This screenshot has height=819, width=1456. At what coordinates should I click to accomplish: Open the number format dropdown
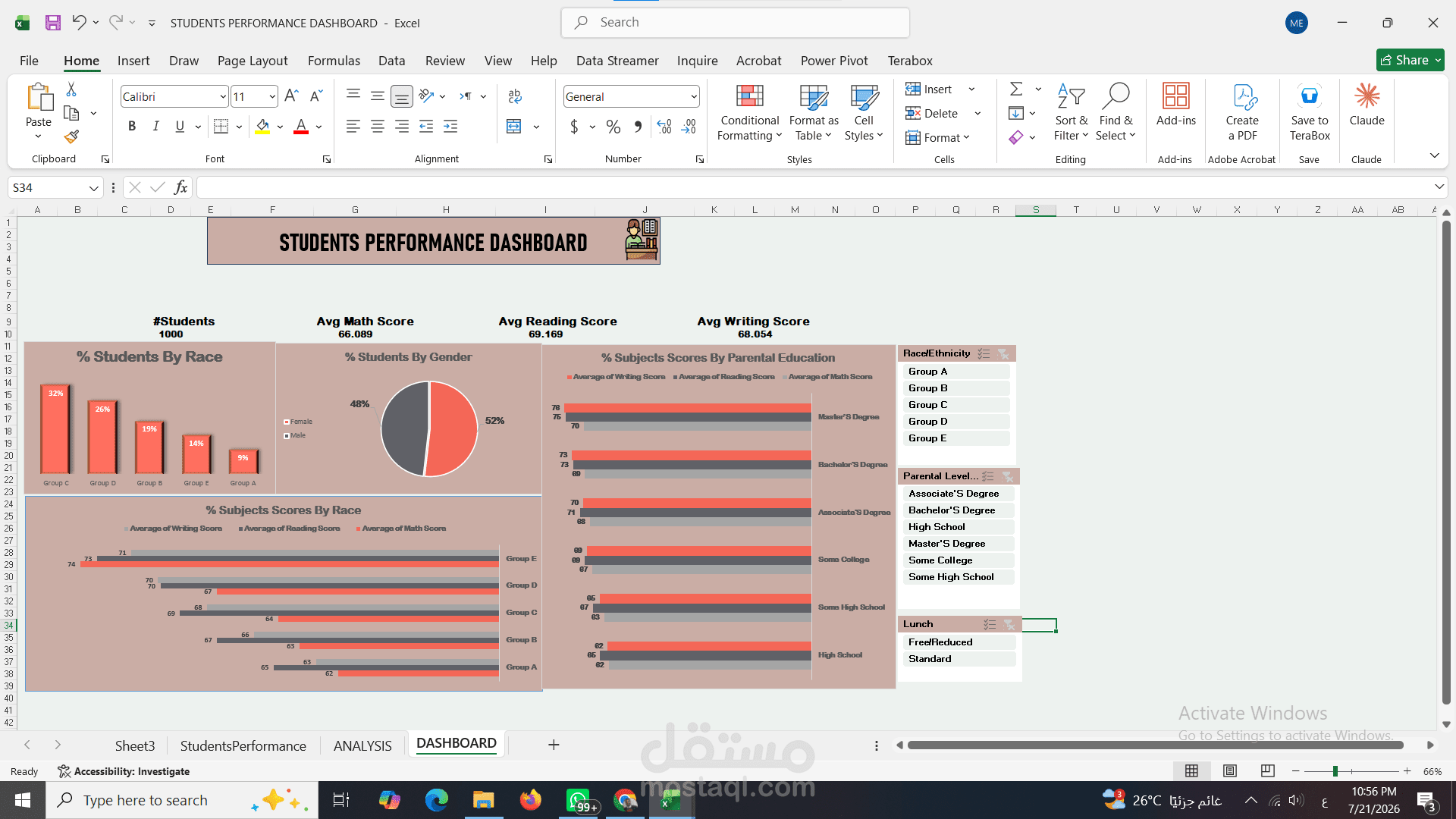[x=693, y=96]
